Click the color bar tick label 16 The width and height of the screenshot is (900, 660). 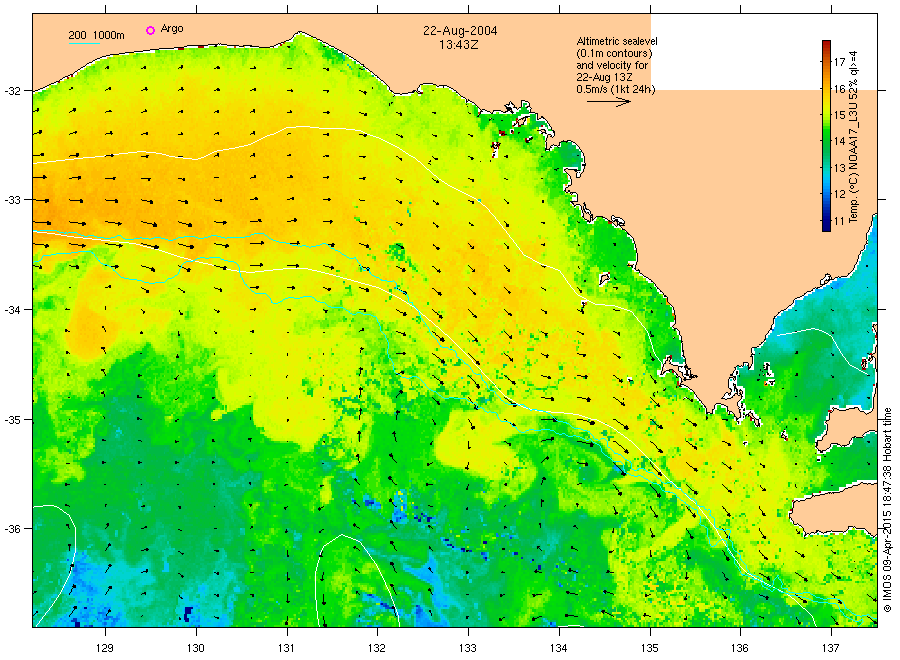[x=839, y=89]
